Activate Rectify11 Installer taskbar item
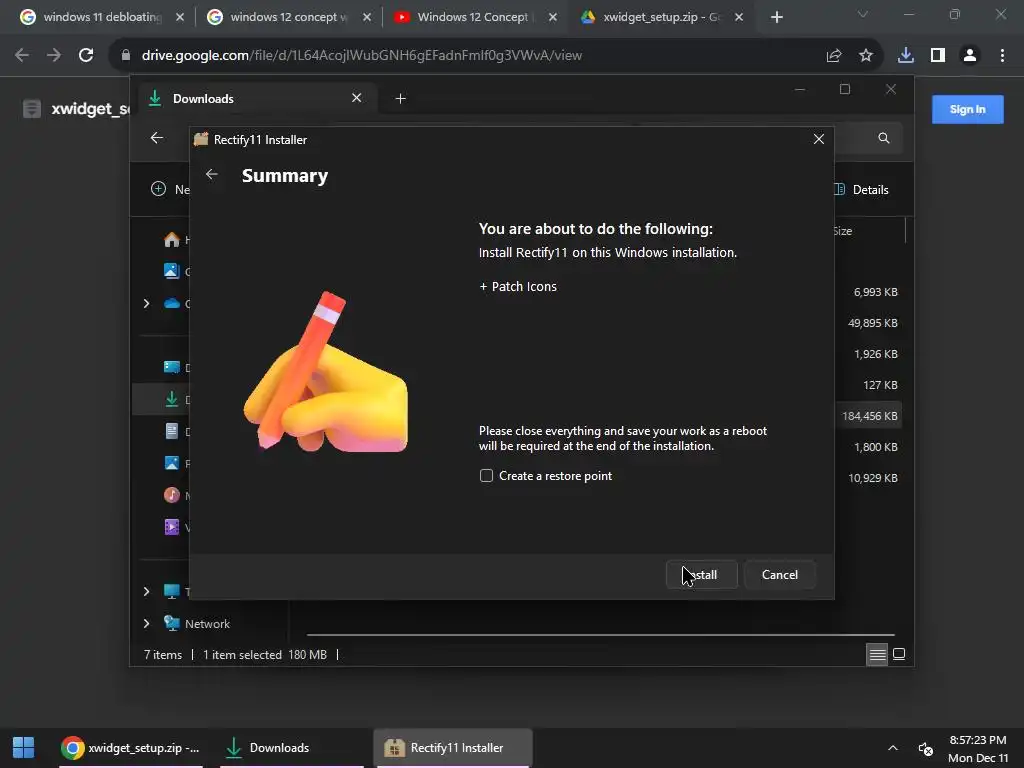This screenshot has height=768, width=1024. (x=453, y=748)
